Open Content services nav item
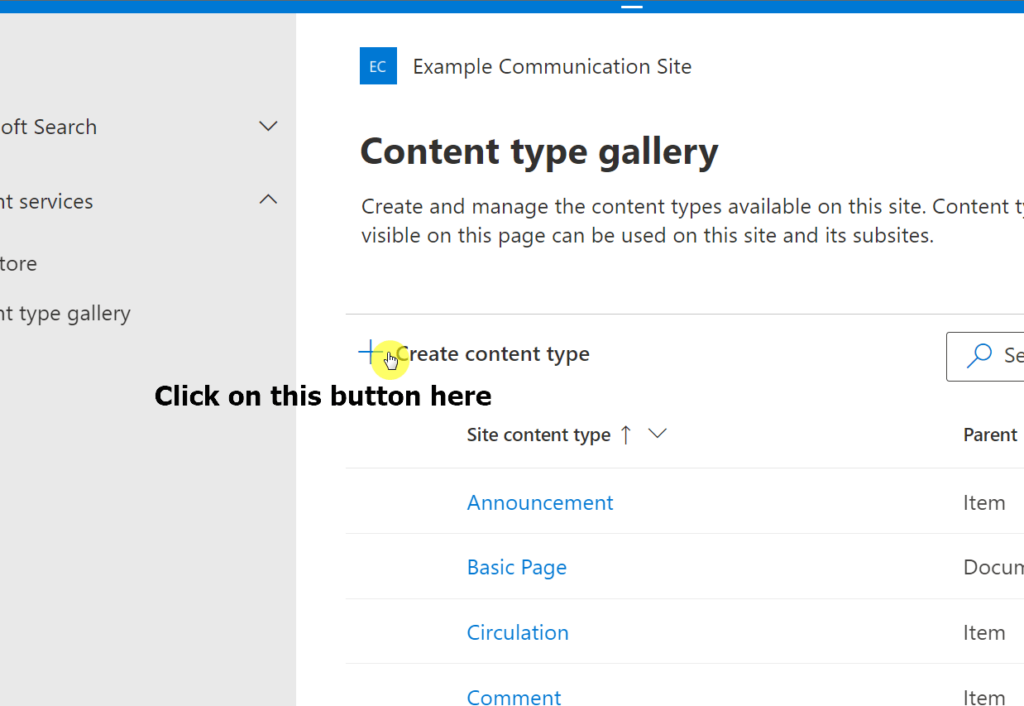 coord(46,201)
